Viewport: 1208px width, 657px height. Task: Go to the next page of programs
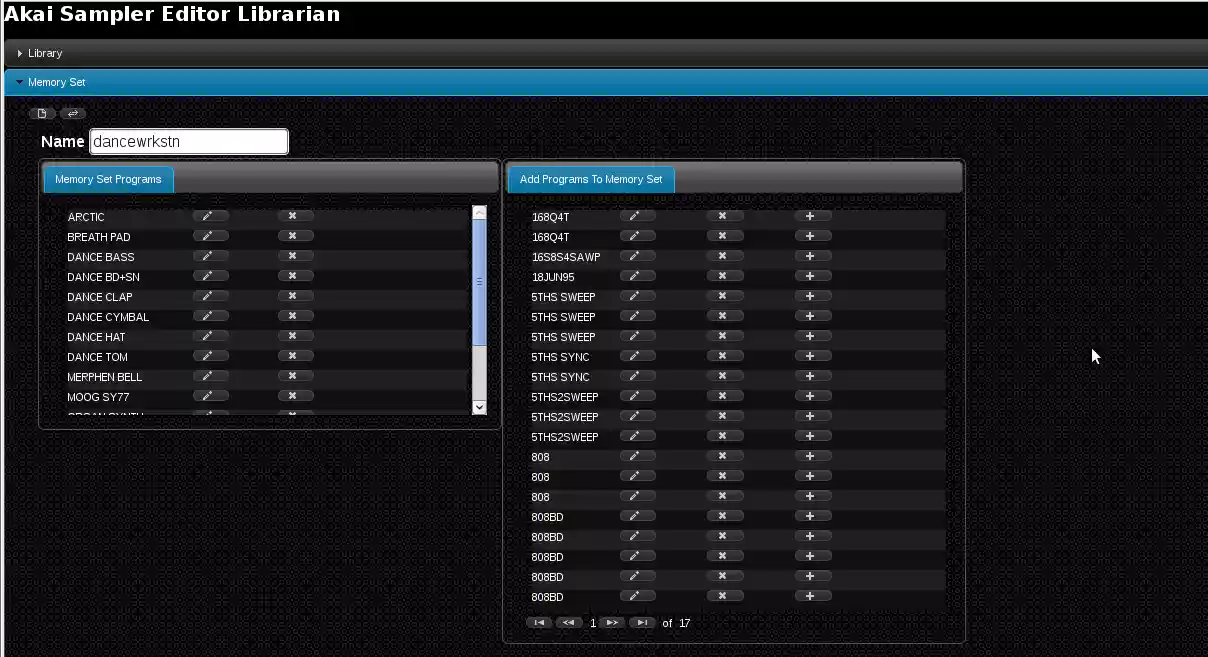613,622
